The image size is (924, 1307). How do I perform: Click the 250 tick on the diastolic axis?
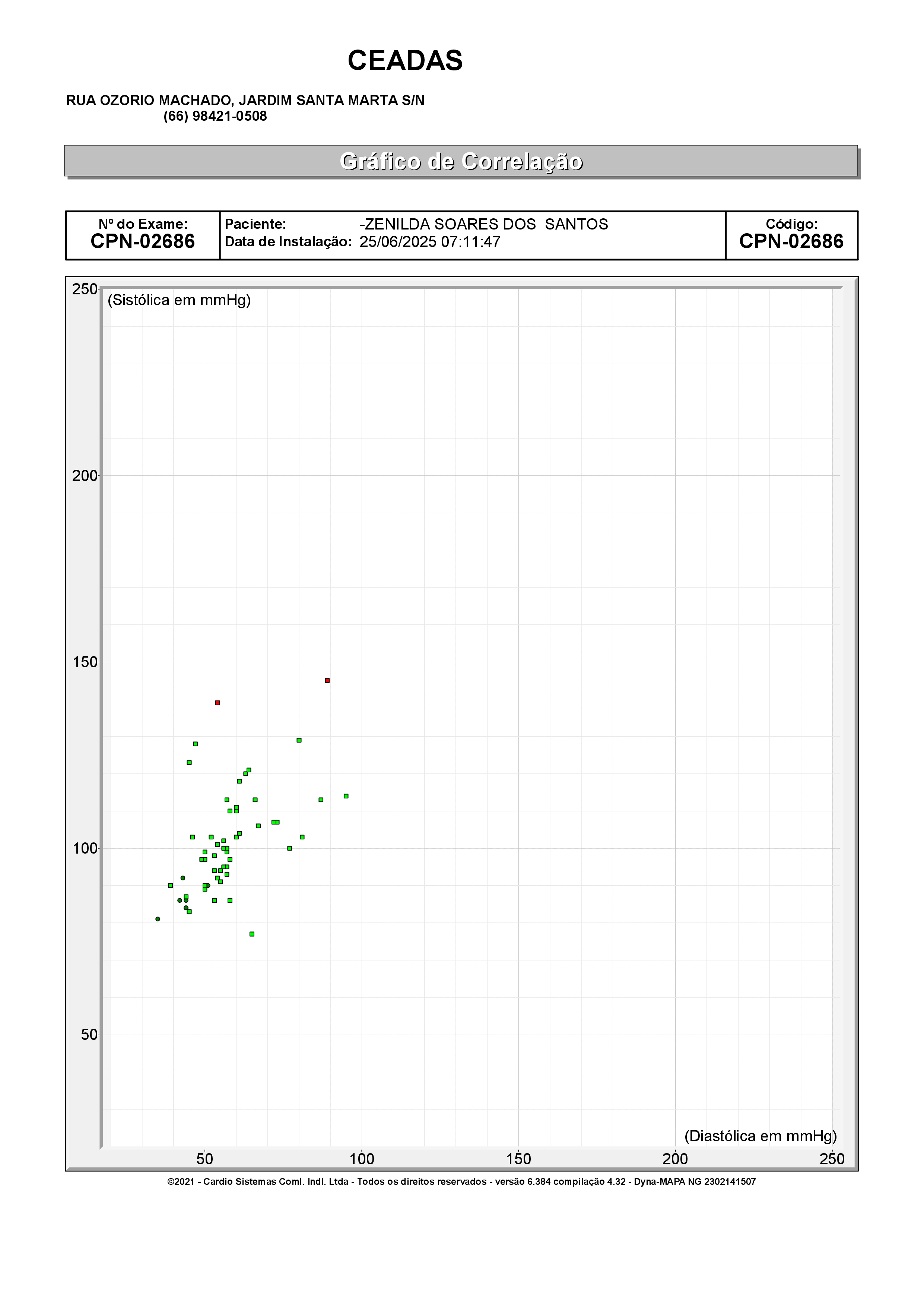[832, 1159]
